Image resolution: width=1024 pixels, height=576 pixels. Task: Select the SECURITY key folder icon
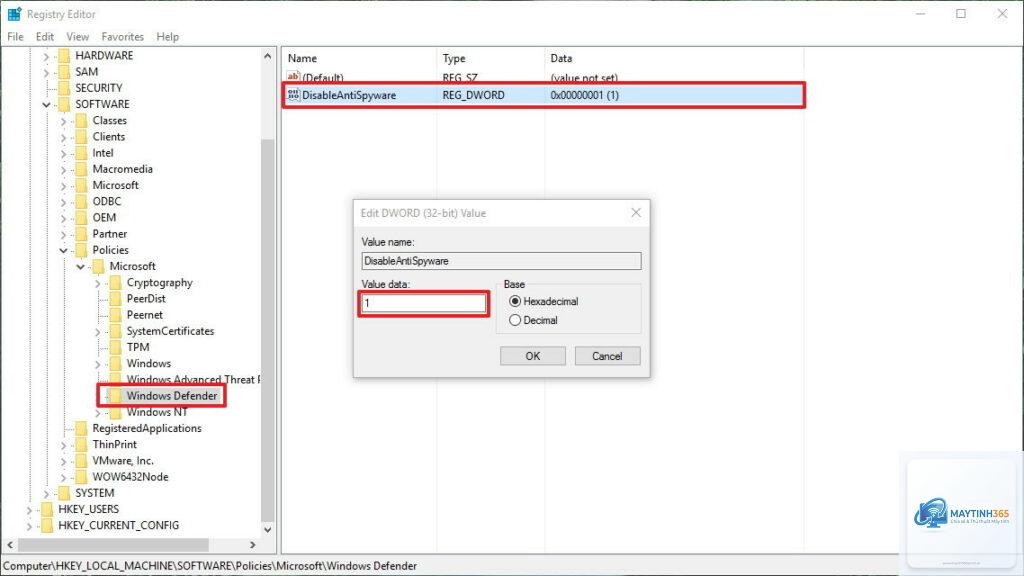(x=64, y=88)
